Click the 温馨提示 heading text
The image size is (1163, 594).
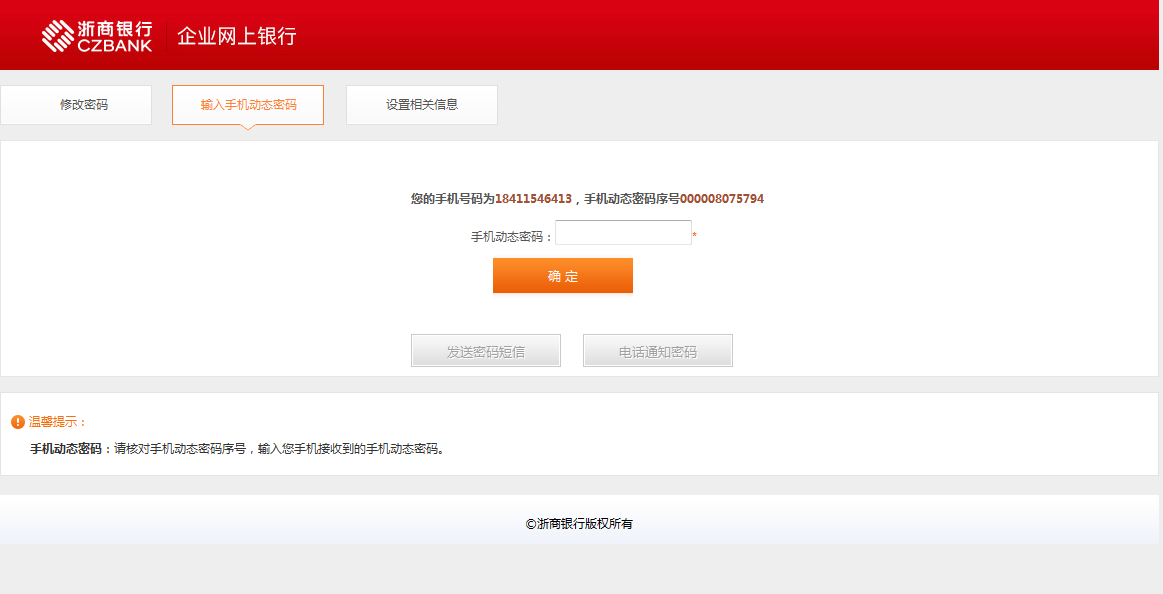[x=58, y=422]
